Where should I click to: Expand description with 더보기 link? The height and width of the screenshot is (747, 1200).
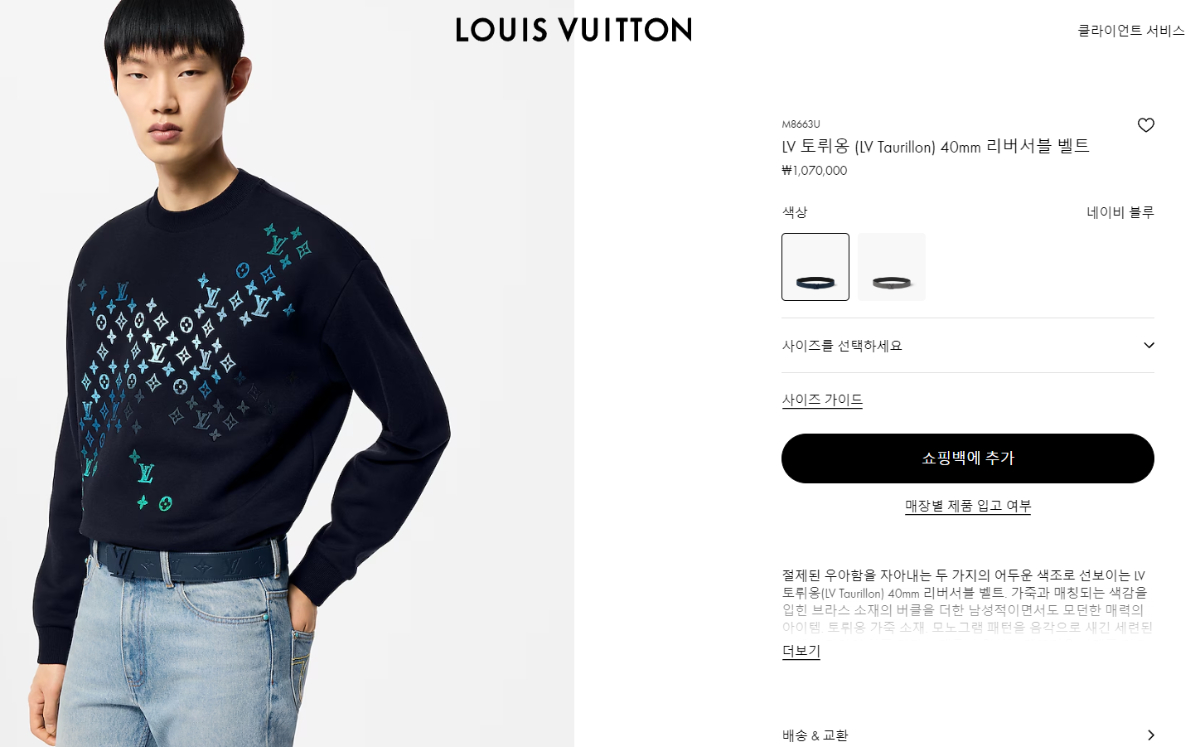point(801,651)
